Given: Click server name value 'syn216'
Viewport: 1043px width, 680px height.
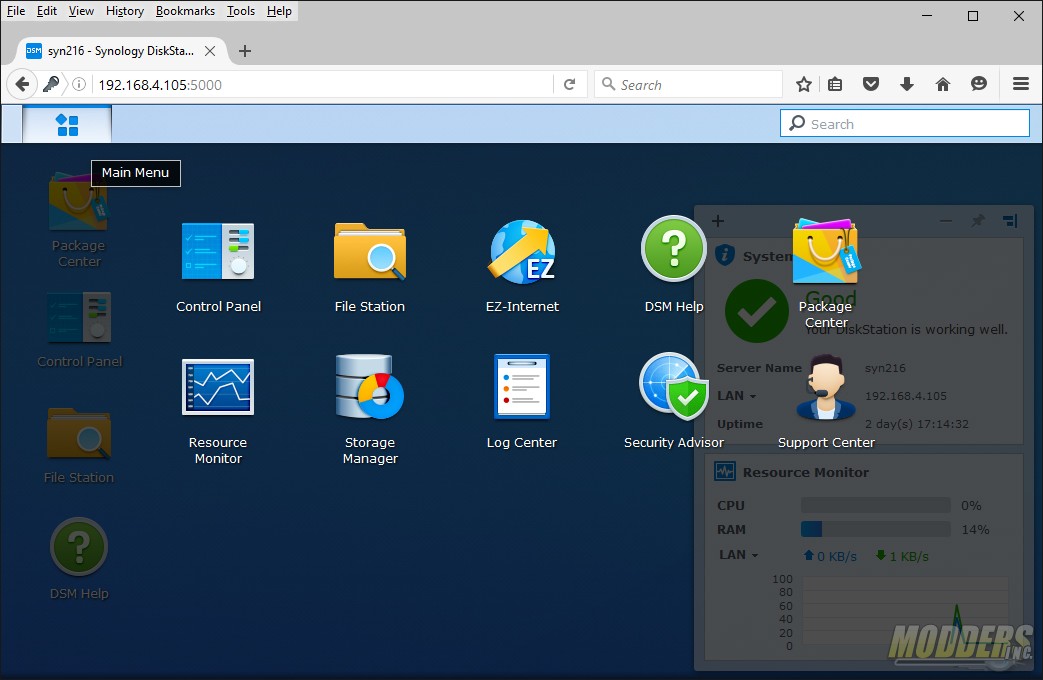Looking at the screenshot, I should tap(885, 368).
